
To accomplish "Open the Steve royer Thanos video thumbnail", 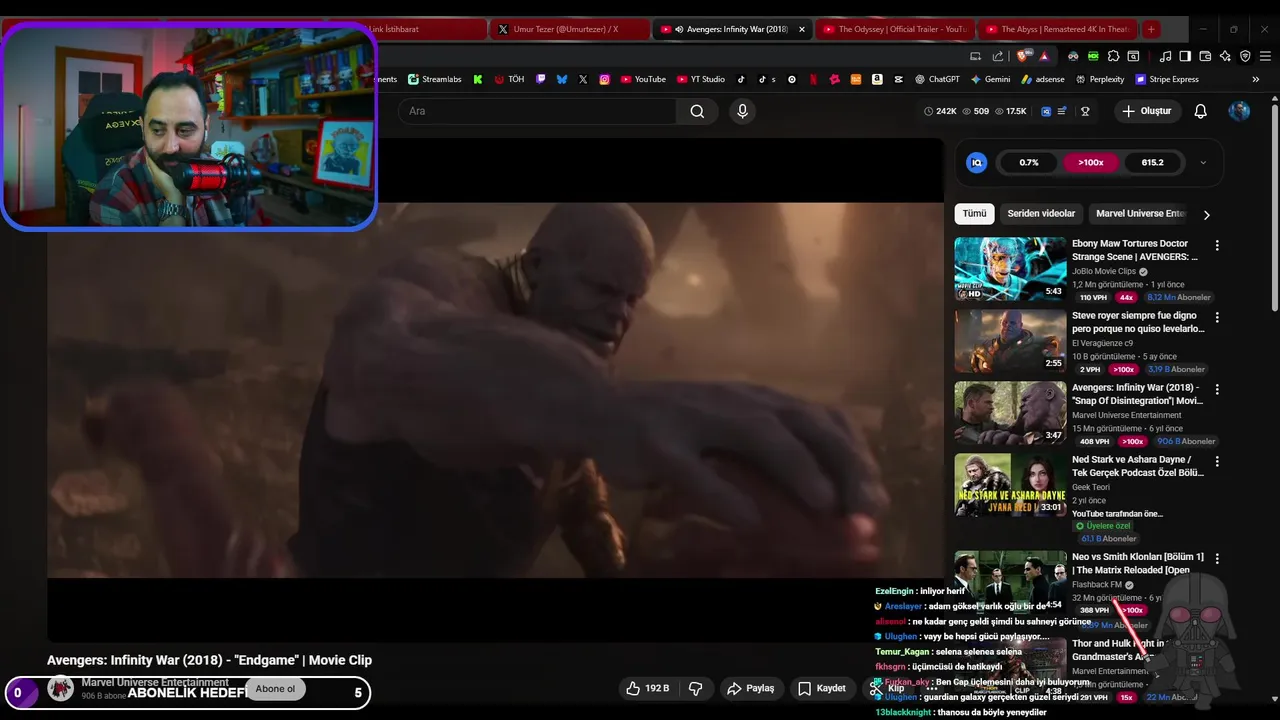I will click(x=1010, y=341).
